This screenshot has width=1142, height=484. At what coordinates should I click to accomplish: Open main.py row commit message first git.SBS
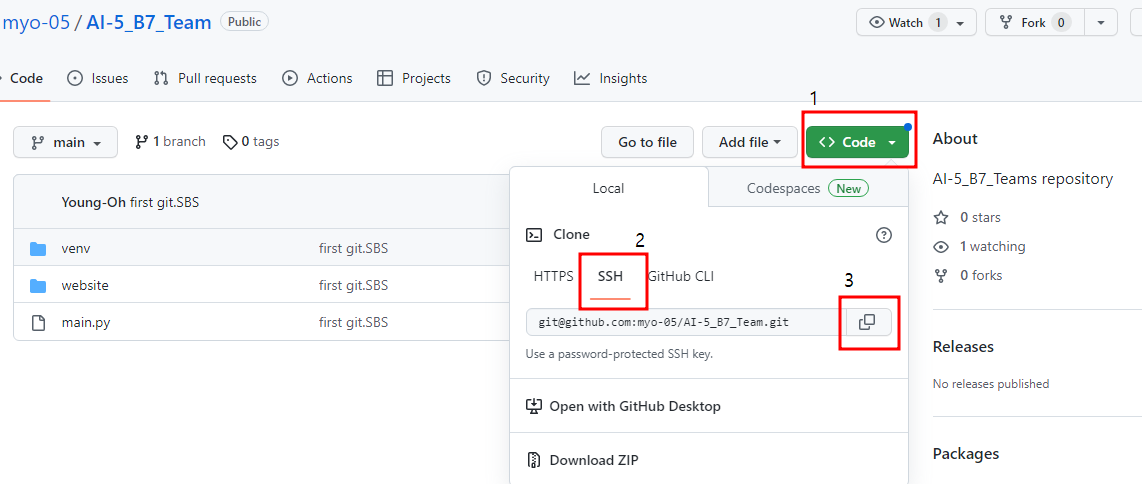pos(353,322)
